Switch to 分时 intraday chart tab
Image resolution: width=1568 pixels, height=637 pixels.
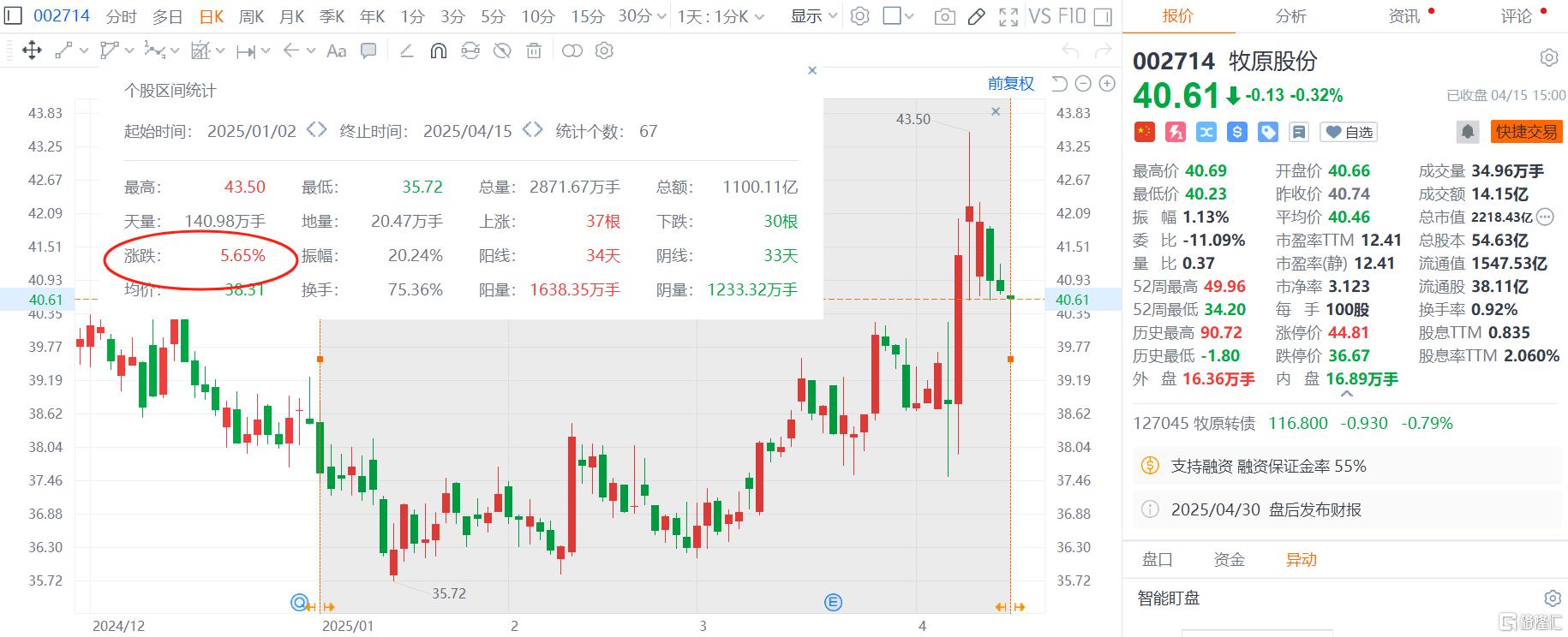point(121,16)
